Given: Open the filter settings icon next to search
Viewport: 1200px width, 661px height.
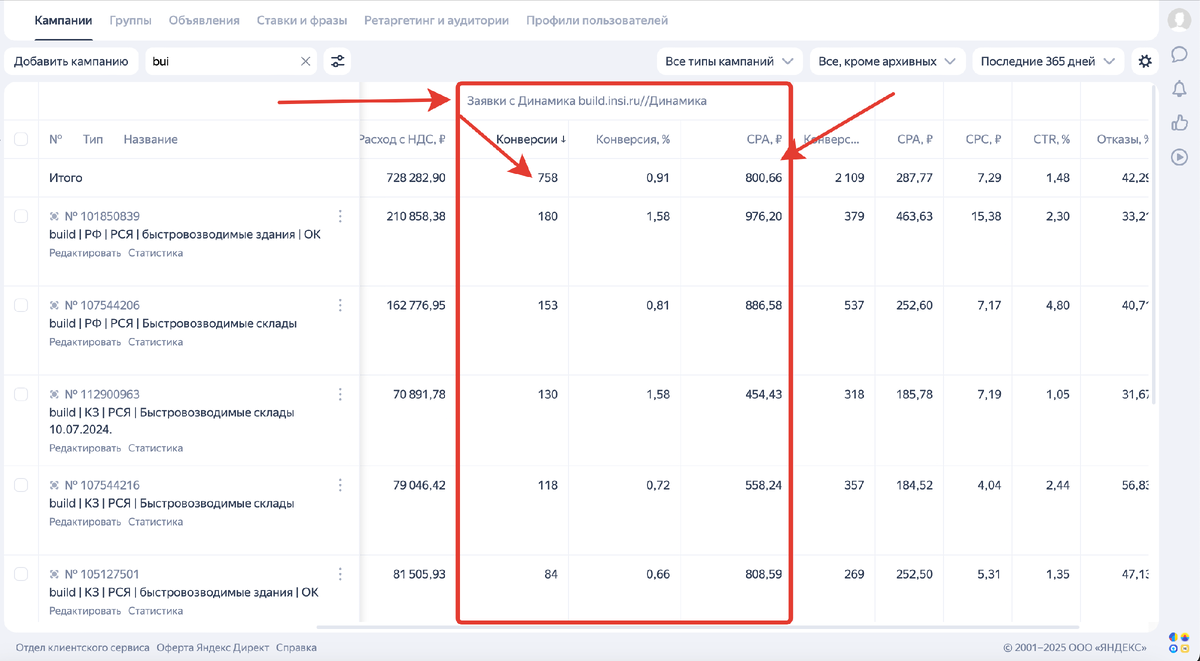Looking at the screenshot, I should tap(338, 62).
